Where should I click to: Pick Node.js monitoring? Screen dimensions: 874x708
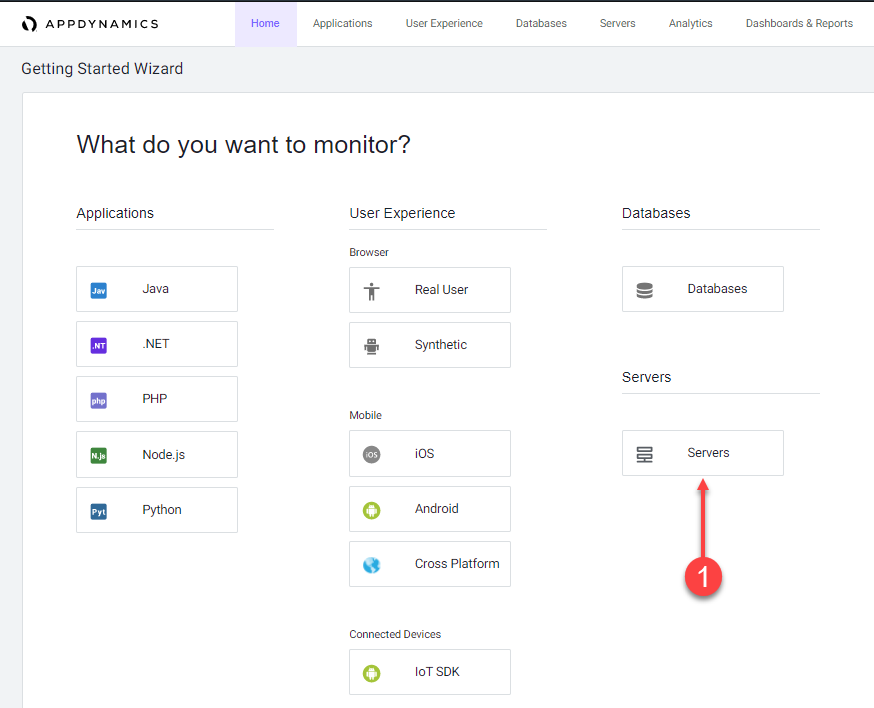click(x=157, y=454)
